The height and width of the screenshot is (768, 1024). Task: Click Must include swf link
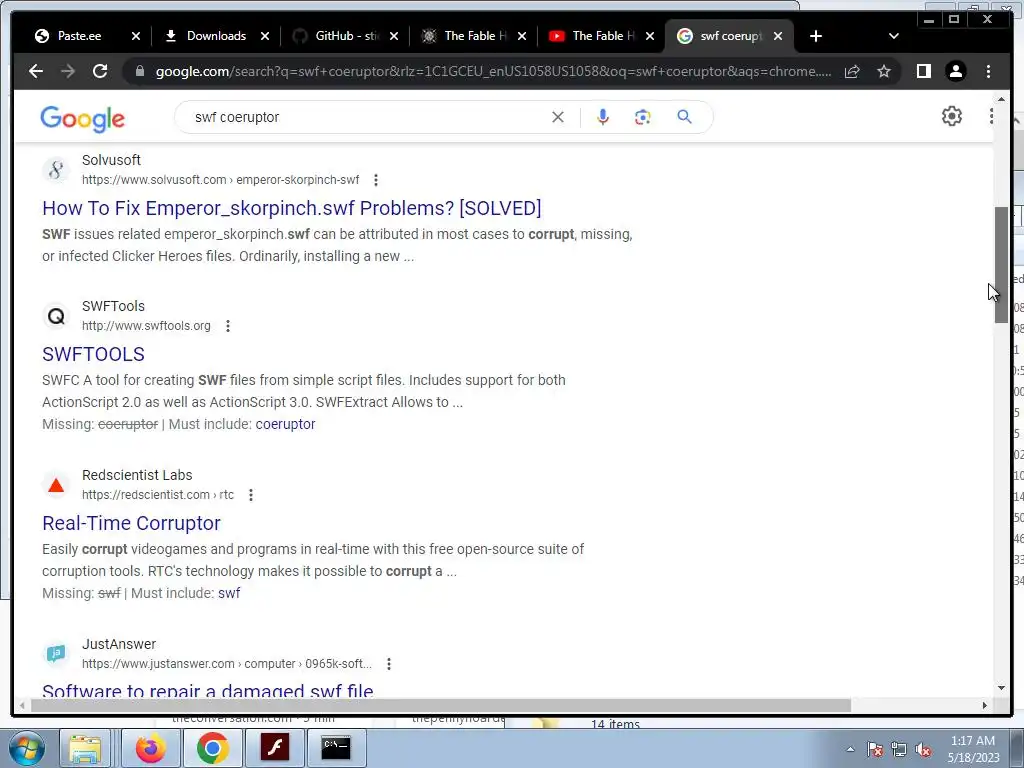pyautogui.click(x=229, y=594)
